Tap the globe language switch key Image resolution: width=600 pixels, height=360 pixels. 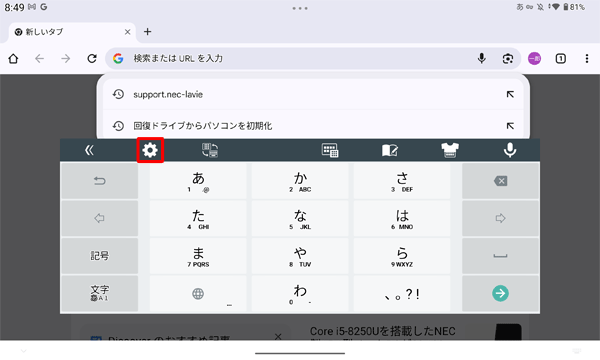(x=198, y=293)
